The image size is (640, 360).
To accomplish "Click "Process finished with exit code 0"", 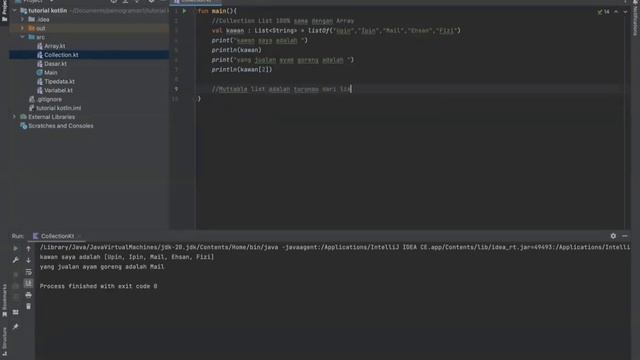I will pos(98,286).
